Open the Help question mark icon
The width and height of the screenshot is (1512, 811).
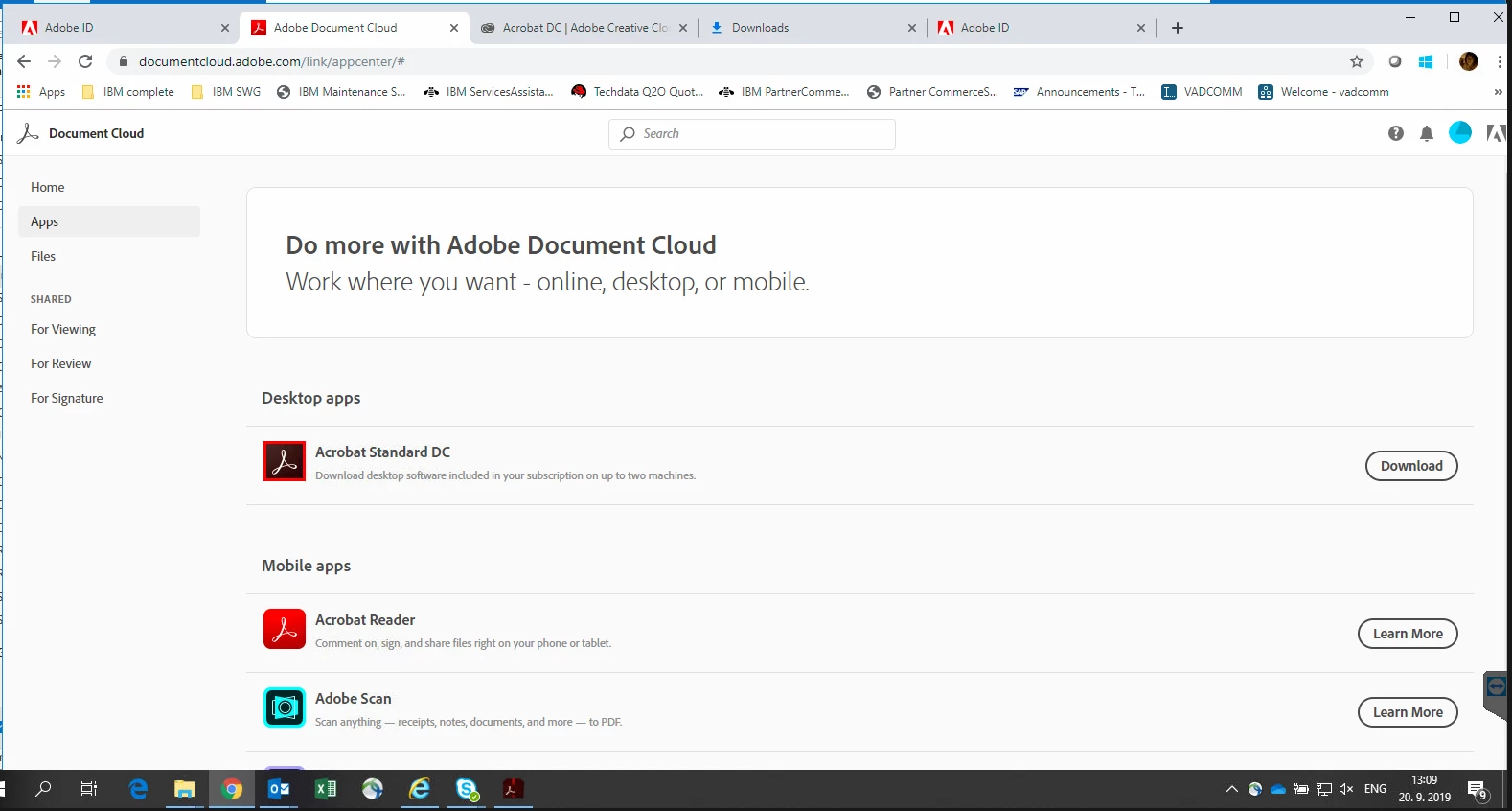[x=1396, y=133]
